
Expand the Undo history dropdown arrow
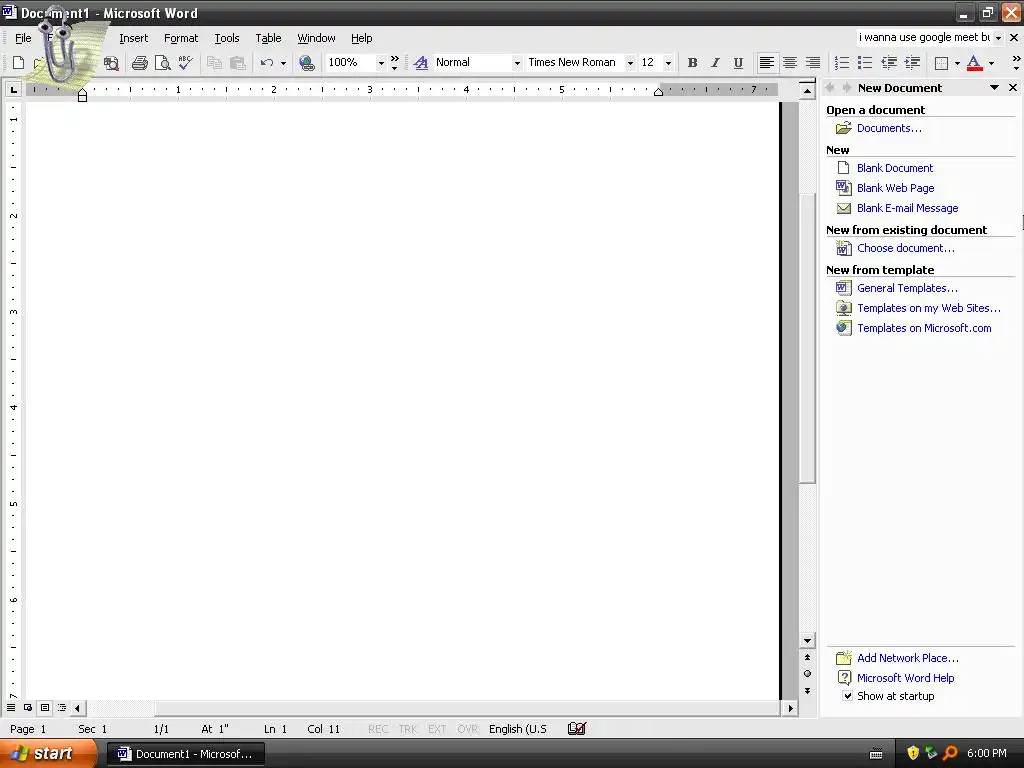283,63
